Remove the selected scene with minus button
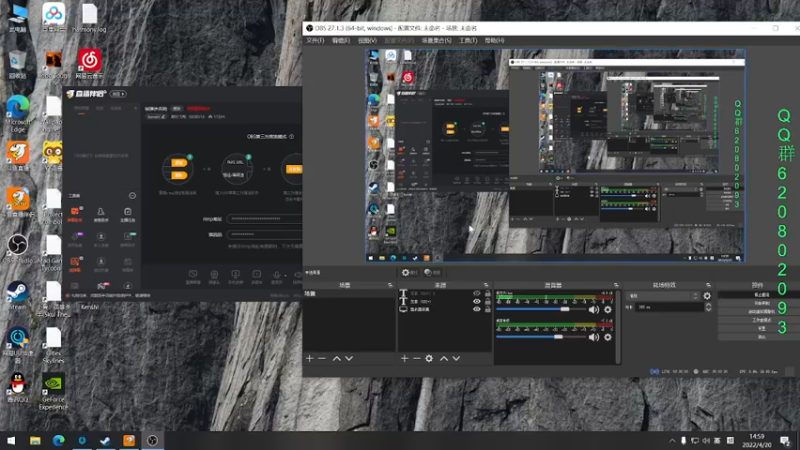 322,359
